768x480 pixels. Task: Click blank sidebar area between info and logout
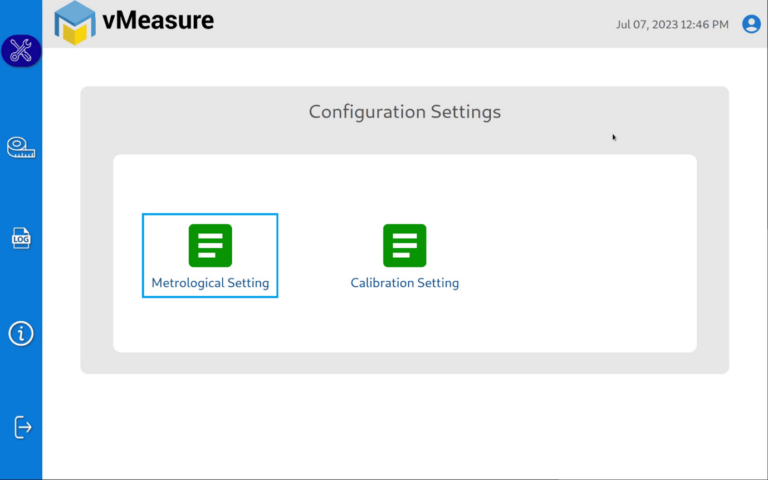click(21, 381)
